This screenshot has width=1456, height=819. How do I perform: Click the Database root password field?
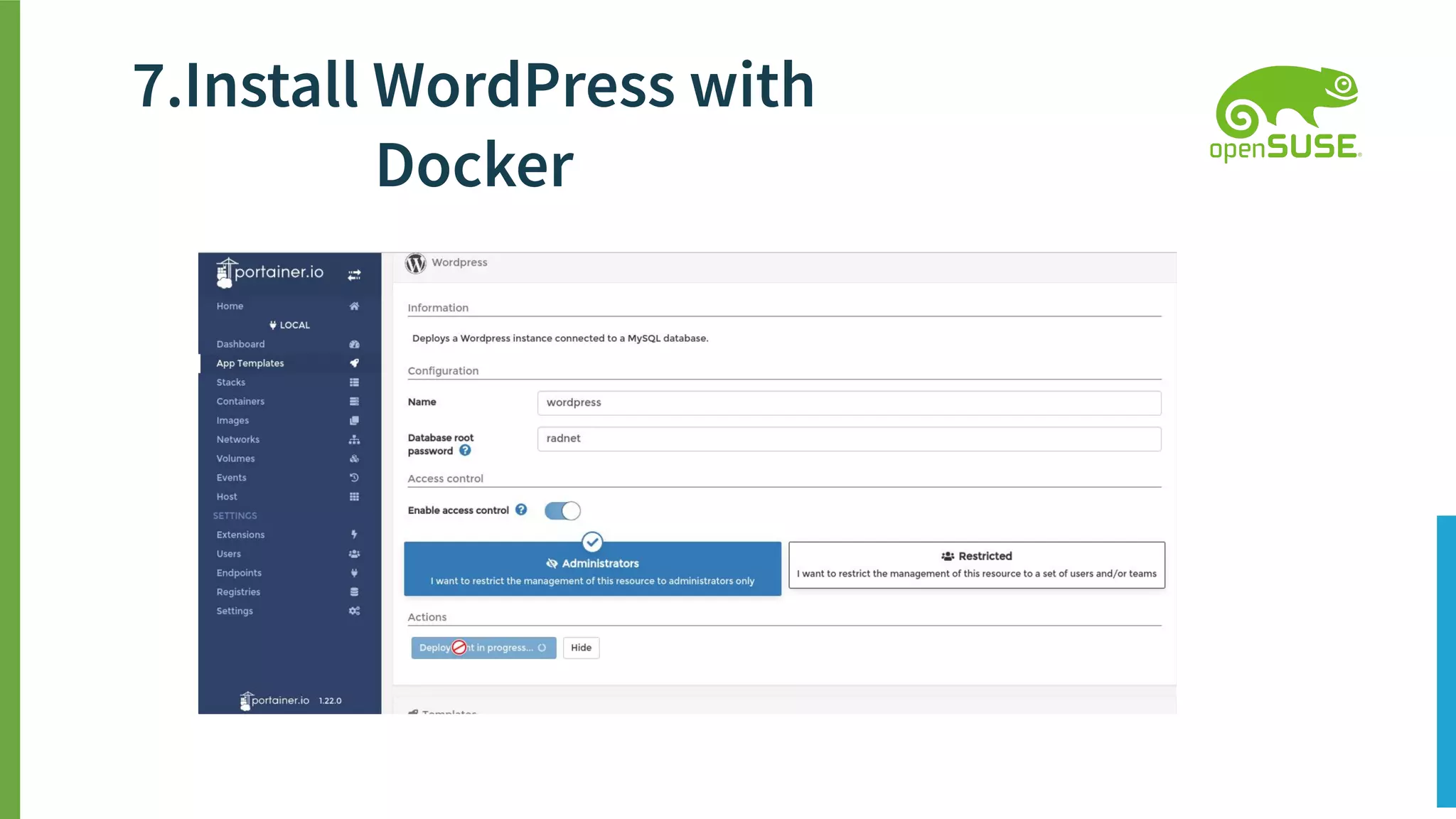(x=849, y=439)
